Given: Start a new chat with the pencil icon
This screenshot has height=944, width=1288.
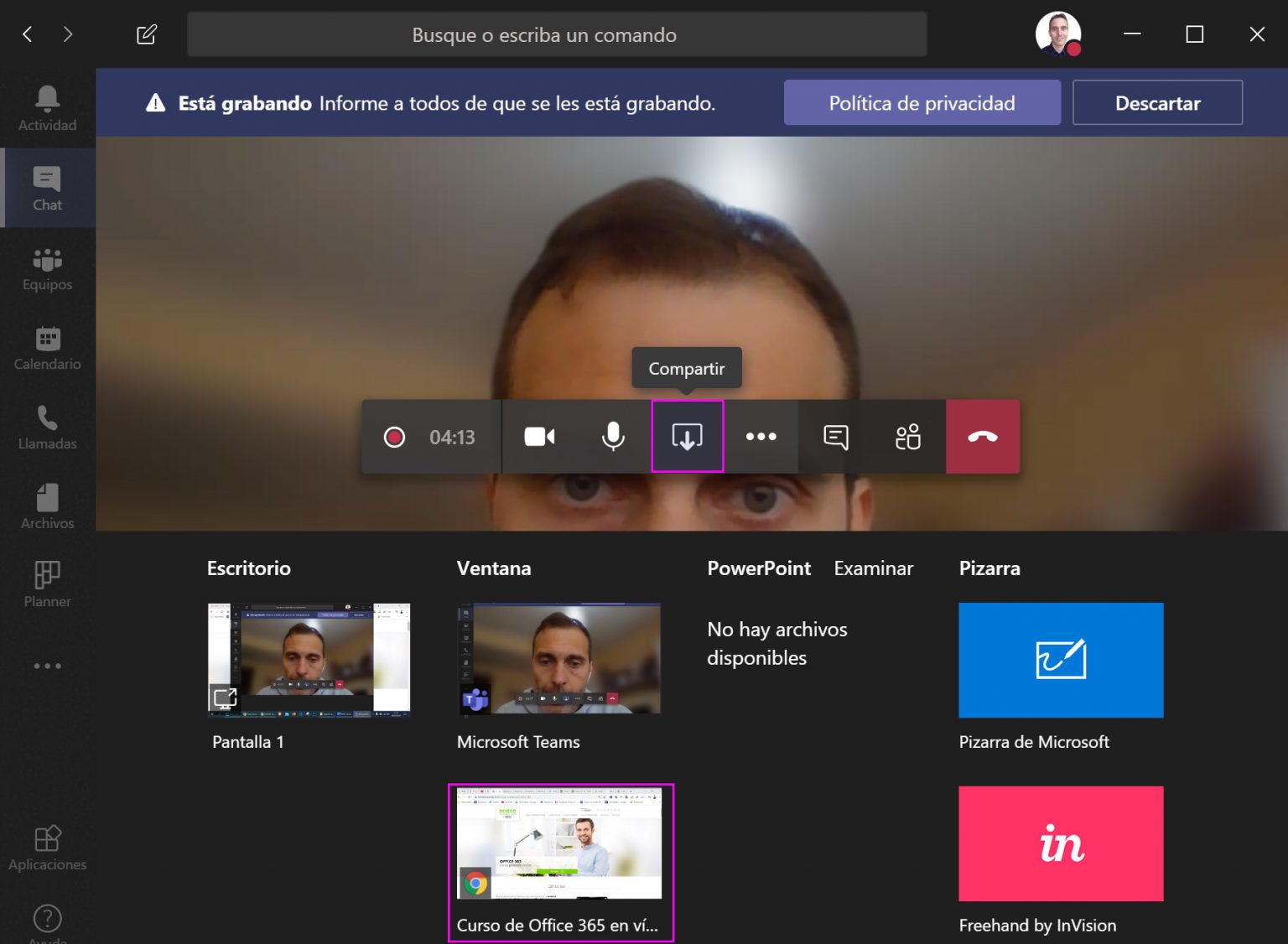Looking at the screenshot, I should 146,34.
